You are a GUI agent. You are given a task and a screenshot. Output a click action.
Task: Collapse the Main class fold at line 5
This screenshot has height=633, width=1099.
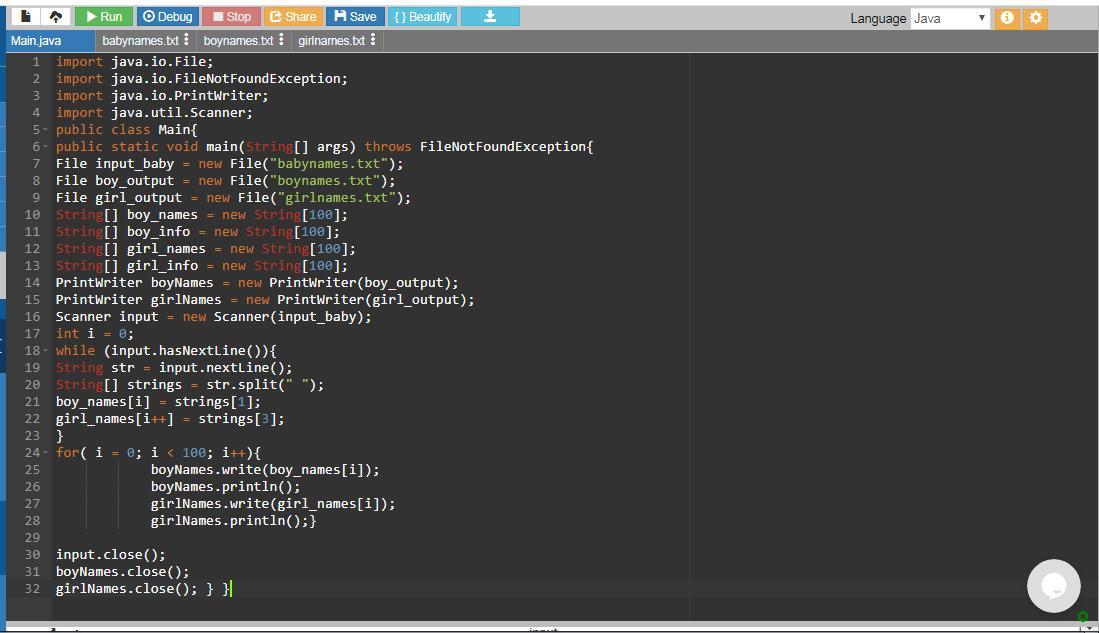pyautogui.click(x=46, y=130)
